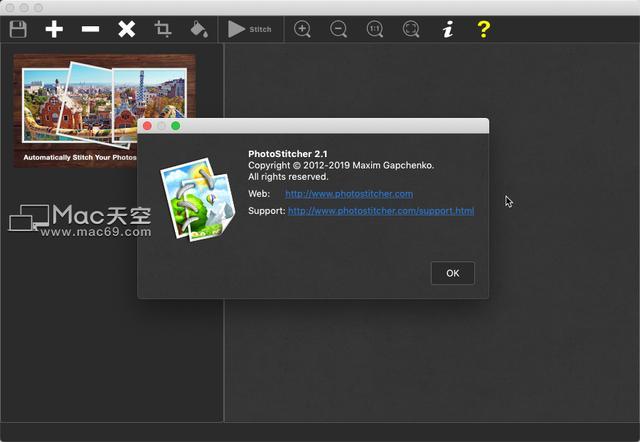This screenshot has height=442, width=640.
Task: Close the About dialog with red button
Action: 147,126
